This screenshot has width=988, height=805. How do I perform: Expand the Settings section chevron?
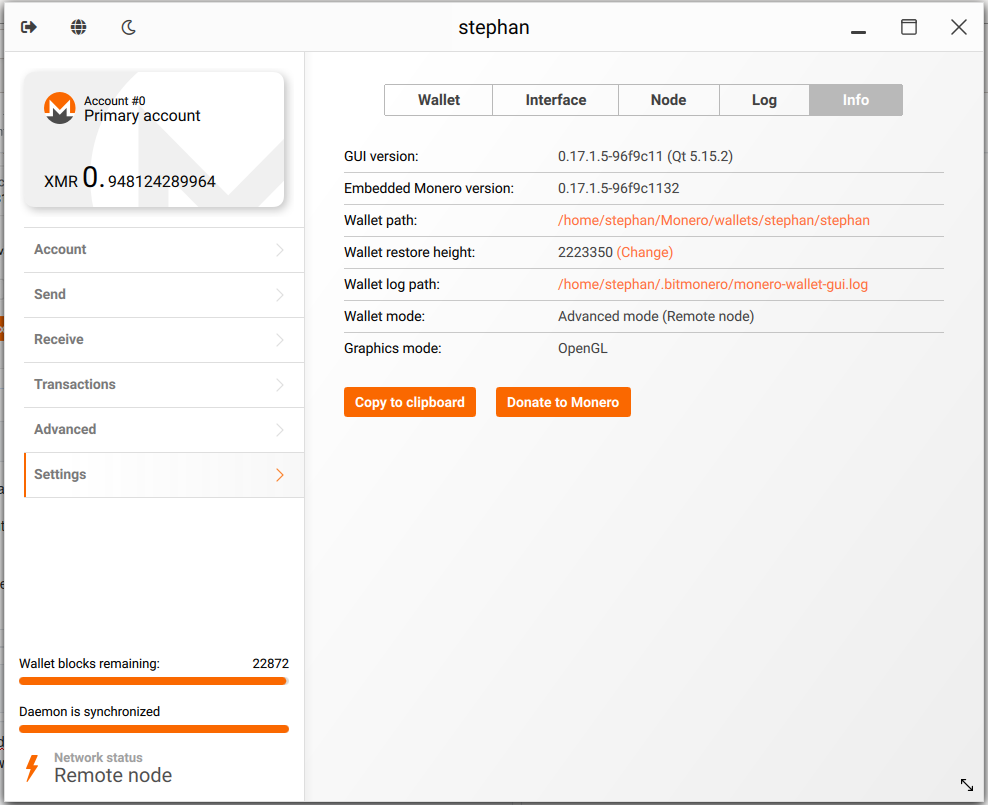tap(280, 474)
